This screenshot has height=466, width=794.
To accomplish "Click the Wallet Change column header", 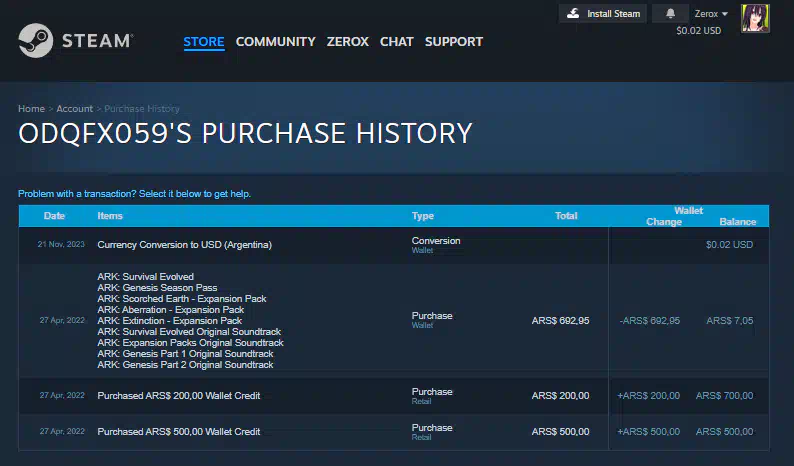I will pyautogui.click(x=664, y=222).
